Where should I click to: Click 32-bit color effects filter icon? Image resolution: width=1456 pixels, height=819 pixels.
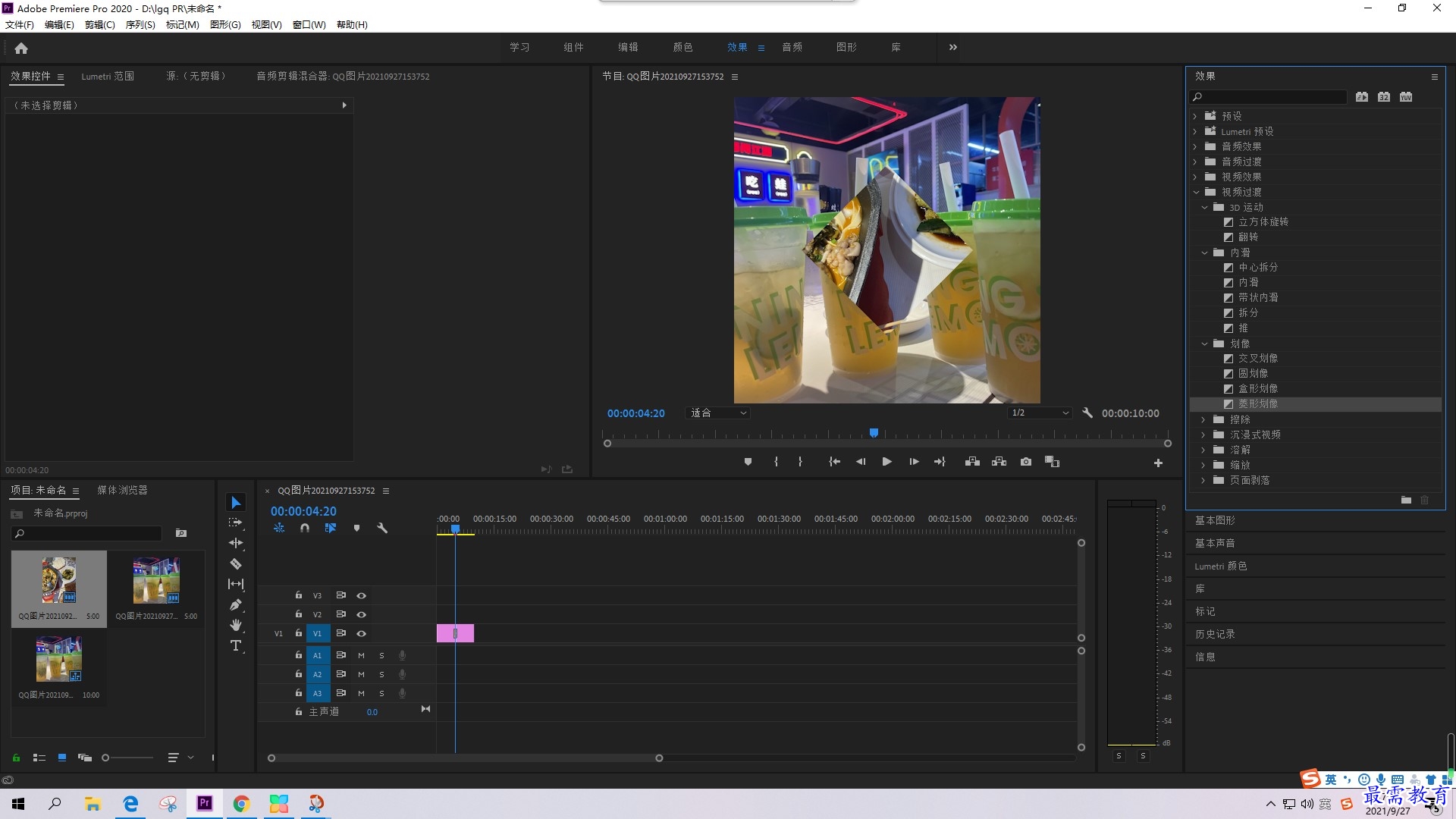1384,97
